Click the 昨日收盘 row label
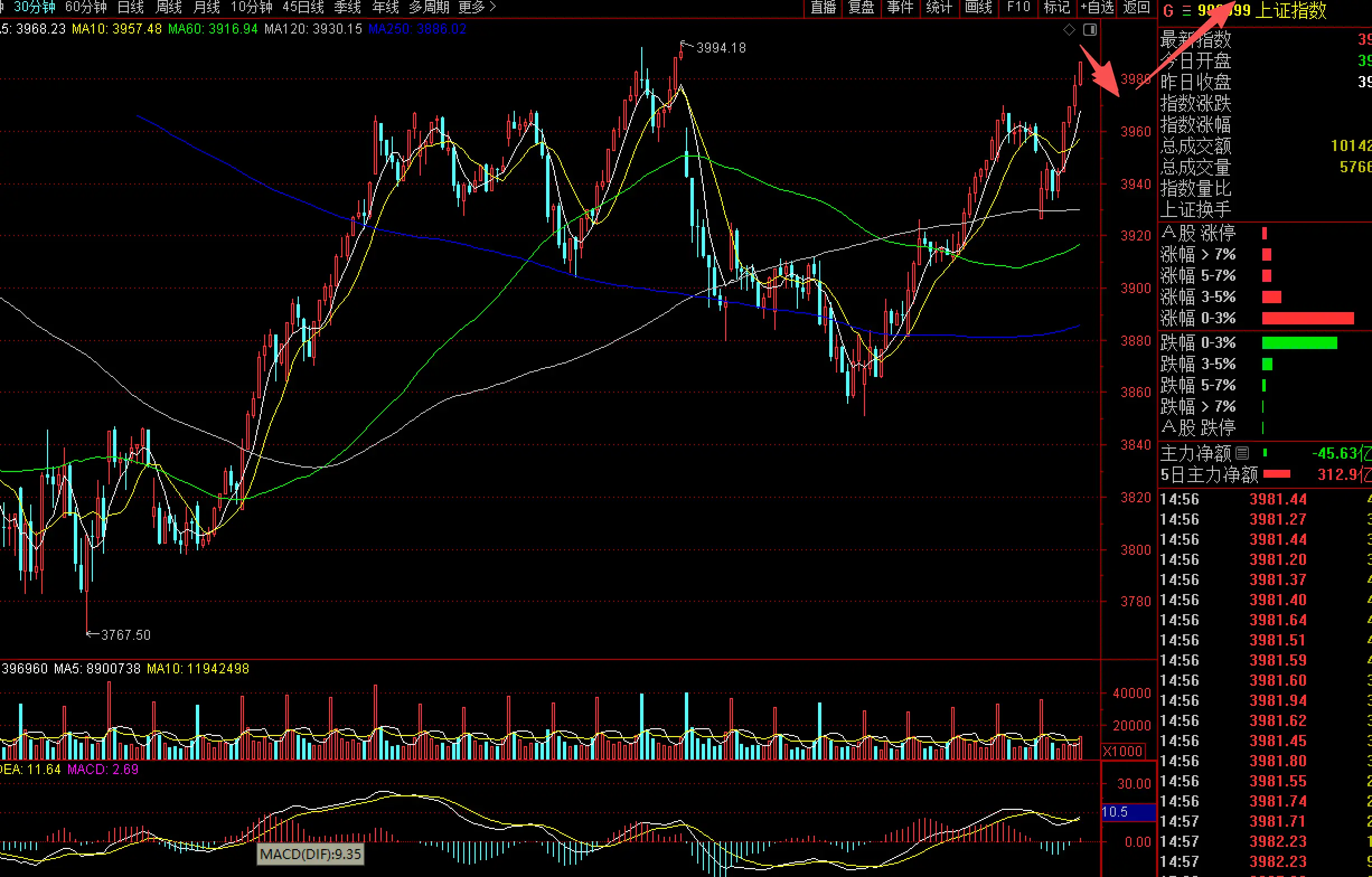The image size is (1372, 877). 1196,82
